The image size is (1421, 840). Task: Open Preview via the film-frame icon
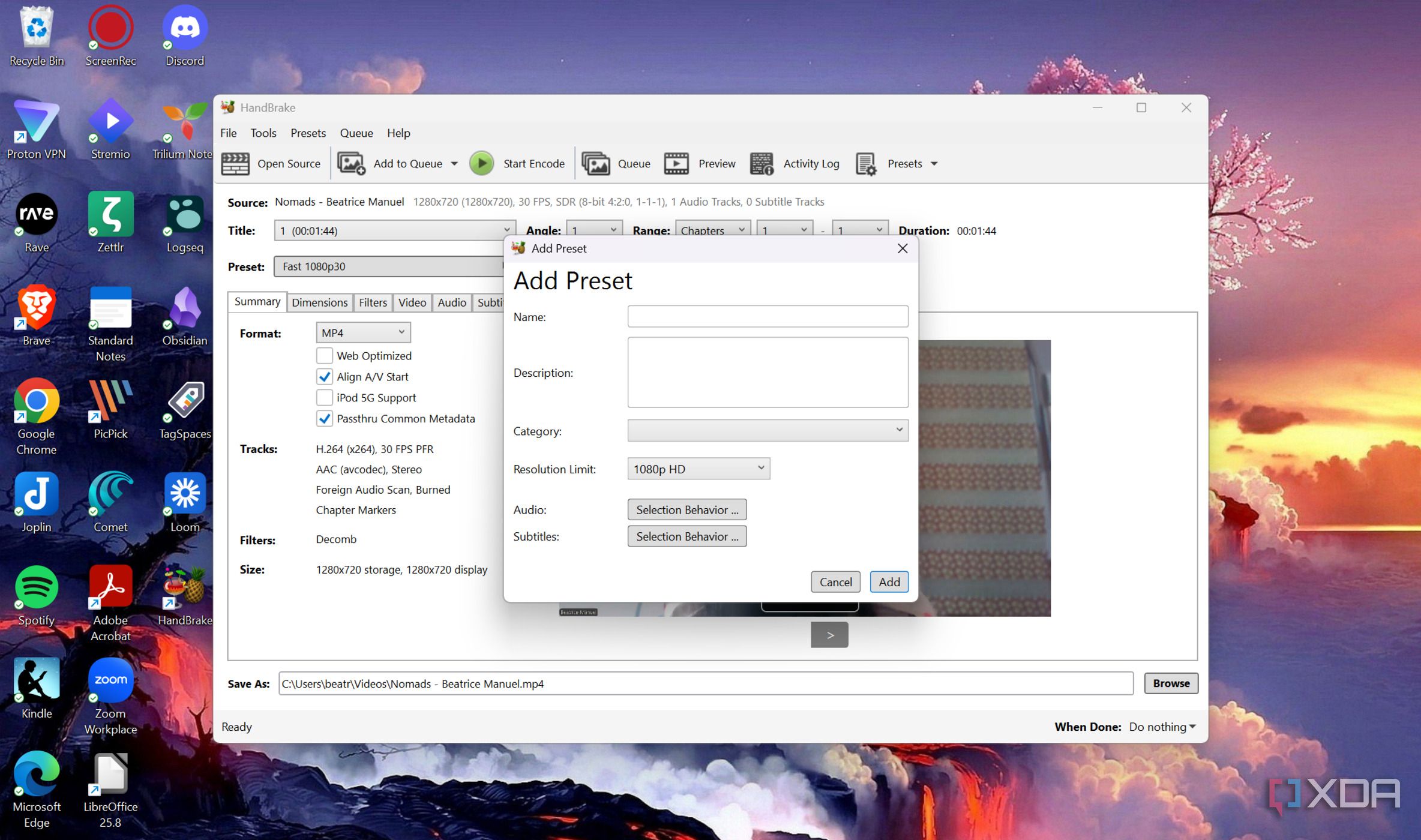(x=676, y=163)
